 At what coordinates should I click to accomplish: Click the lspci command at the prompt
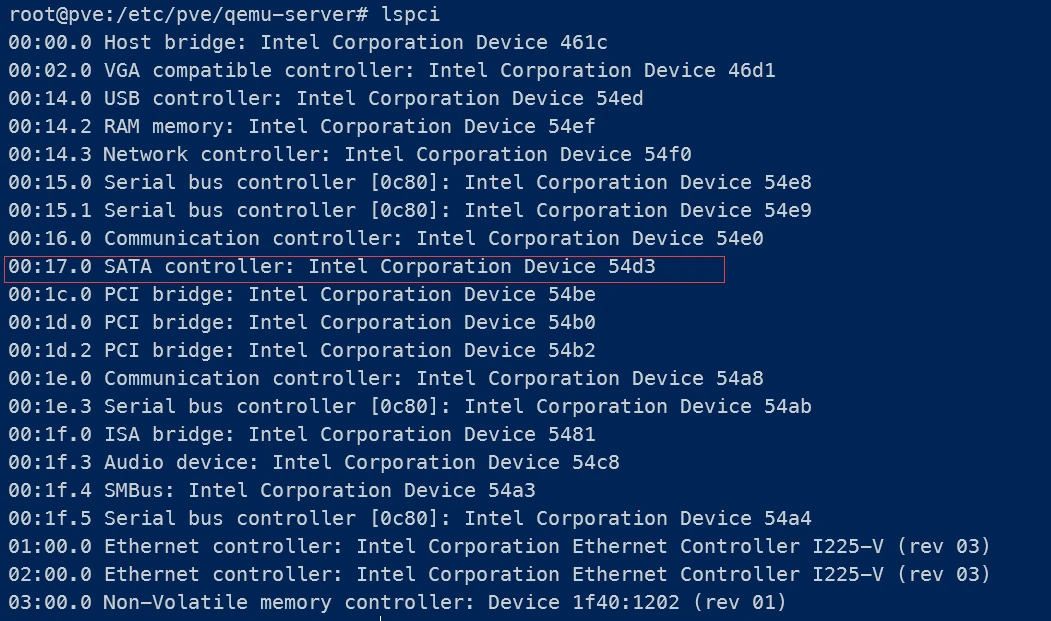pyautogui.click(x=410, y=14)
